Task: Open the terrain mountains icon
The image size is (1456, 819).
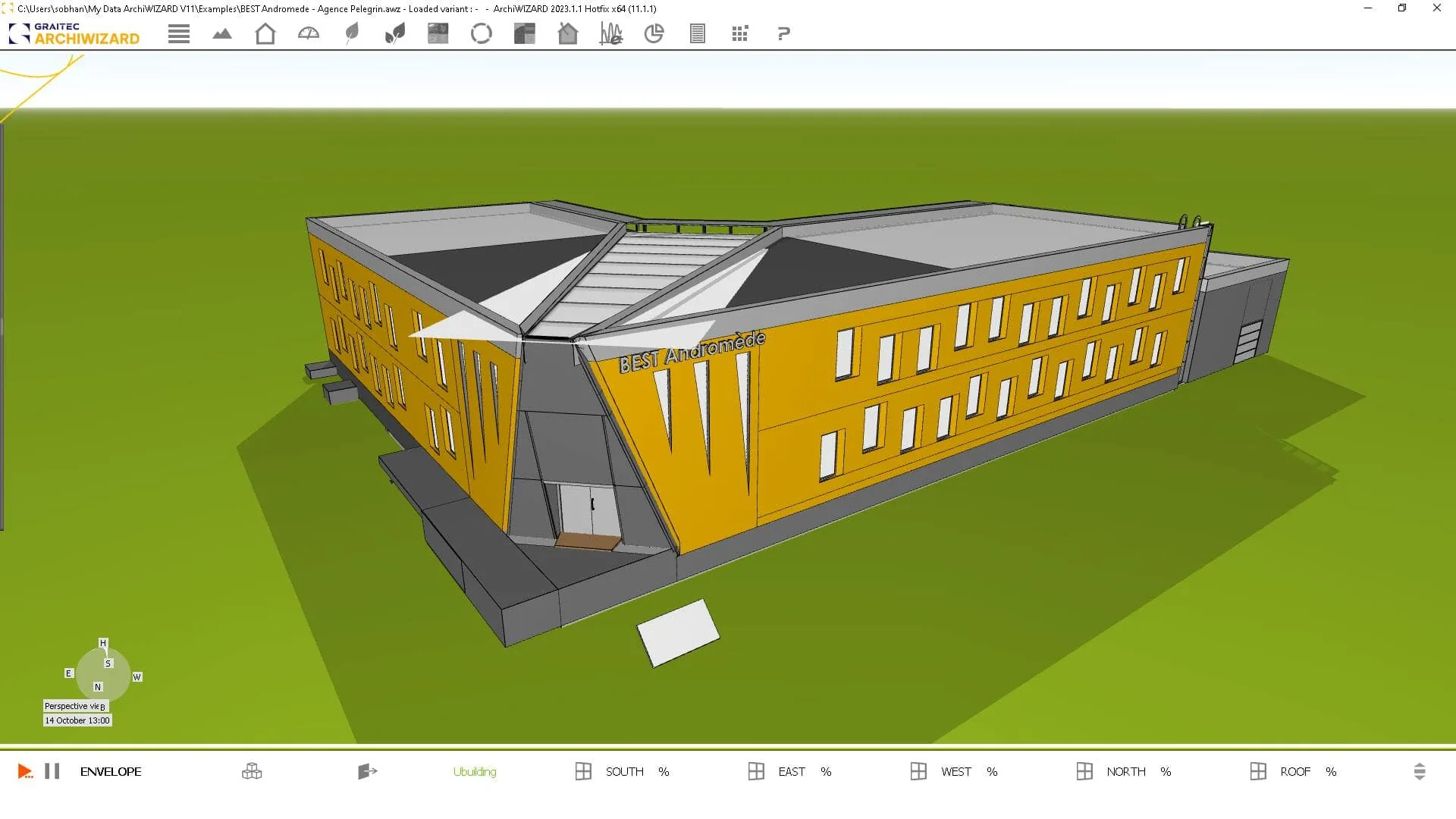Action: pos(222,34)
